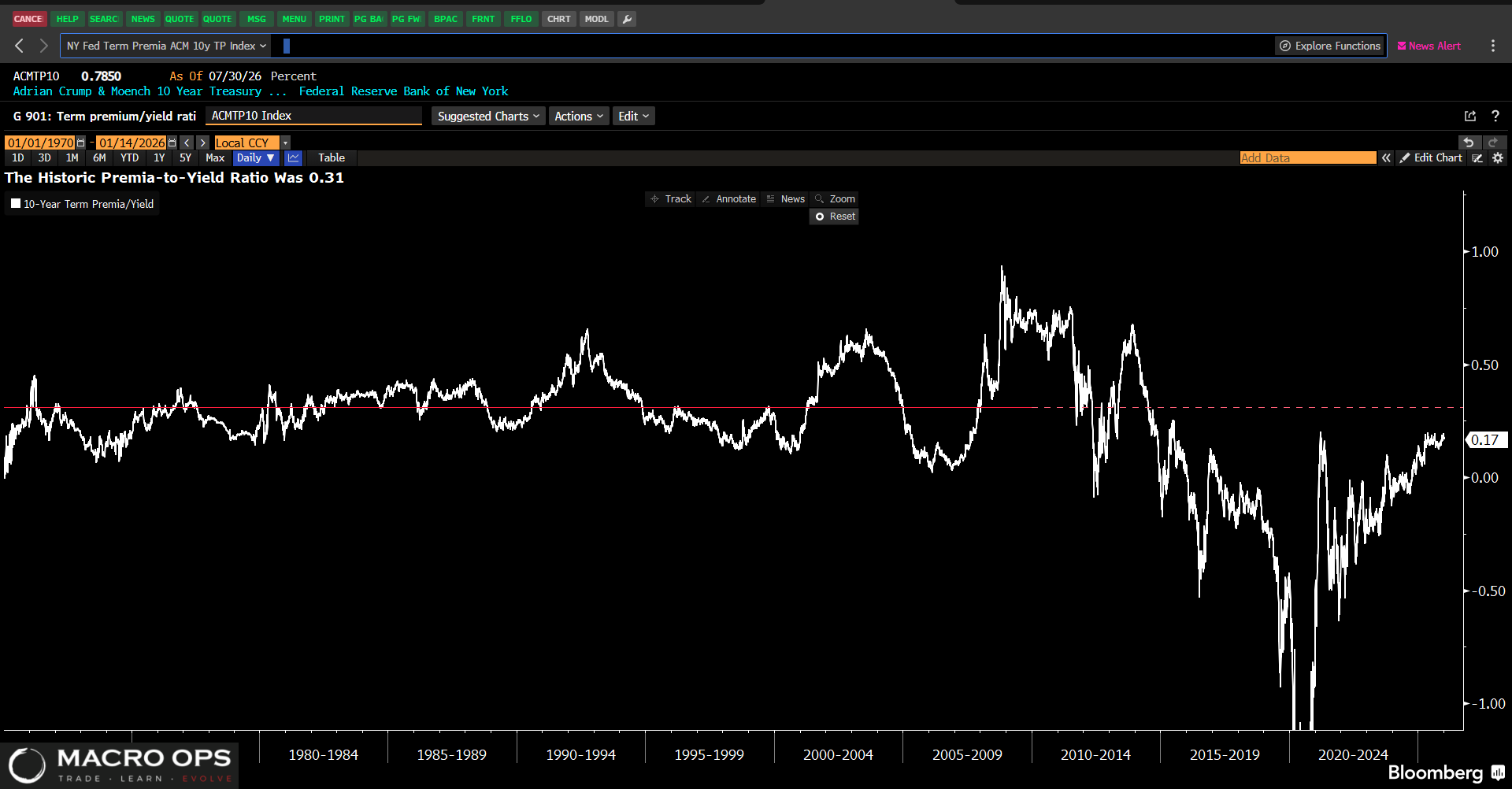
Task: Click the CHRT function button
Action: (559, 19)
